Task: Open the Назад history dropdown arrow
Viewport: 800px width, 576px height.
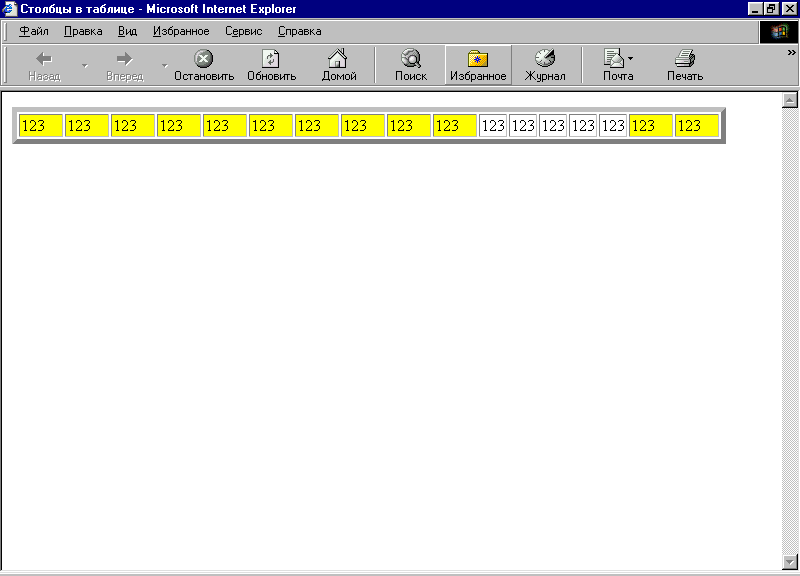Action: pyautogui.click(x=85, y=65)
